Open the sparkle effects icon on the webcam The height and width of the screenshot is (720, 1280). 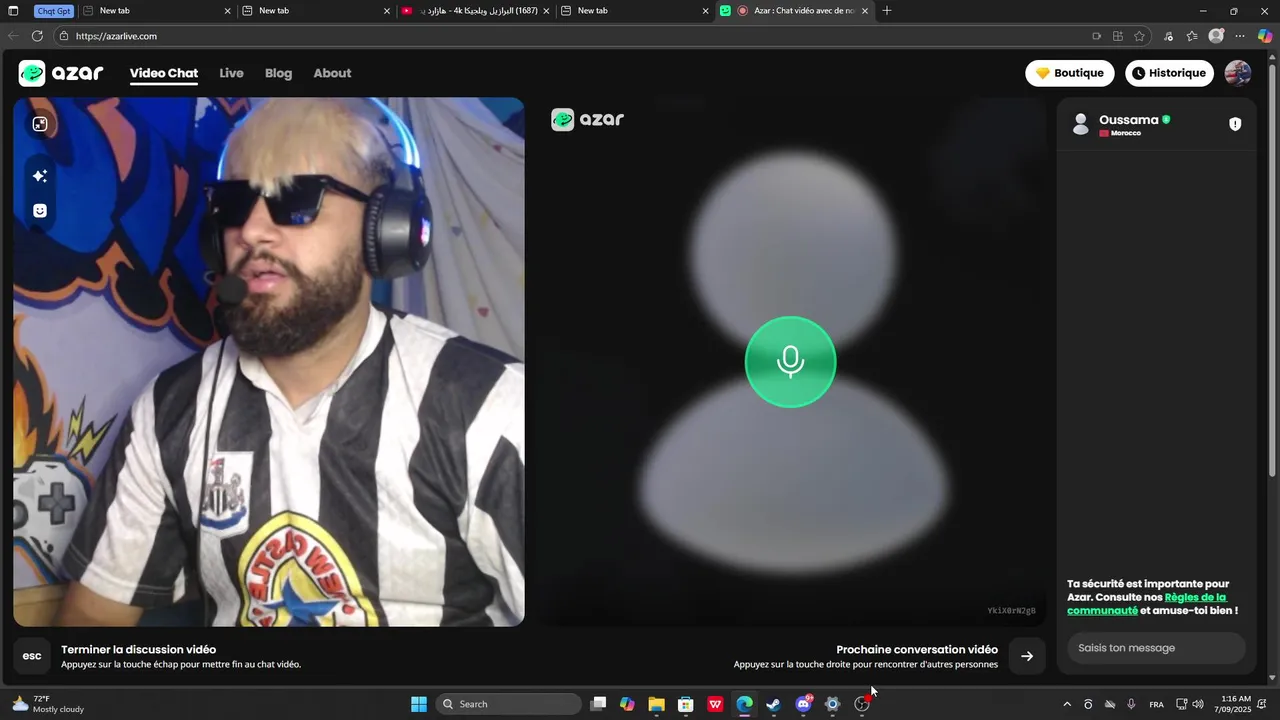(40, 176)
